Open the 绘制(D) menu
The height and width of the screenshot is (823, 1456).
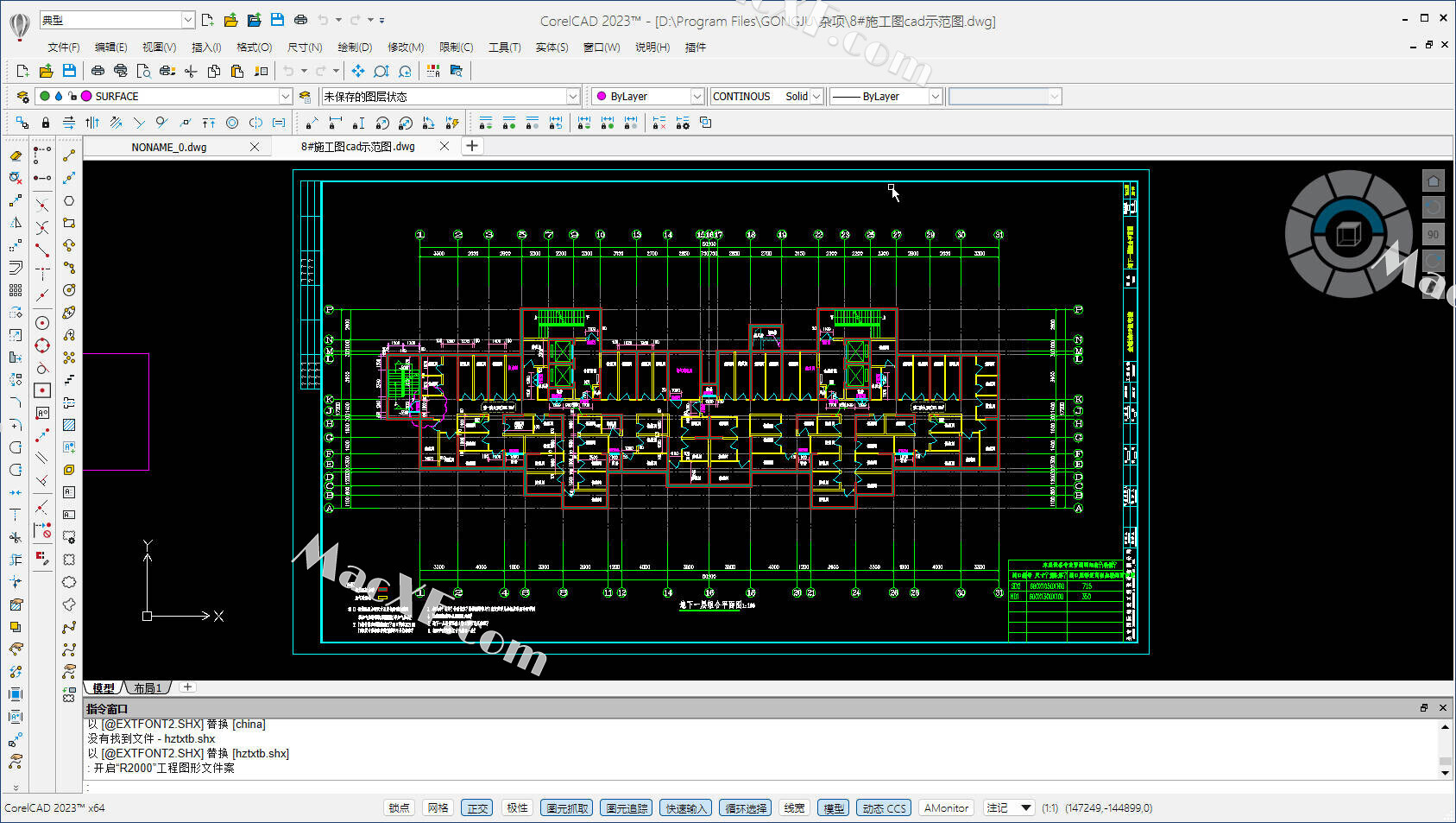pos(354,47)
